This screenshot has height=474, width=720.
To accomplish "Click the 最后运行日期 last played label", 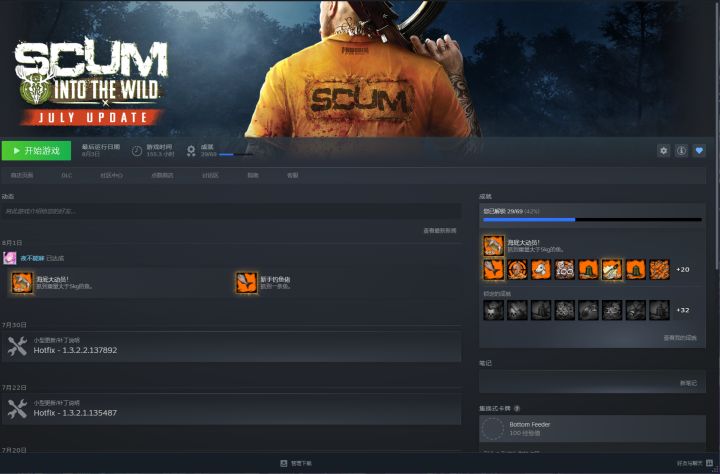I will pos(101,147).
